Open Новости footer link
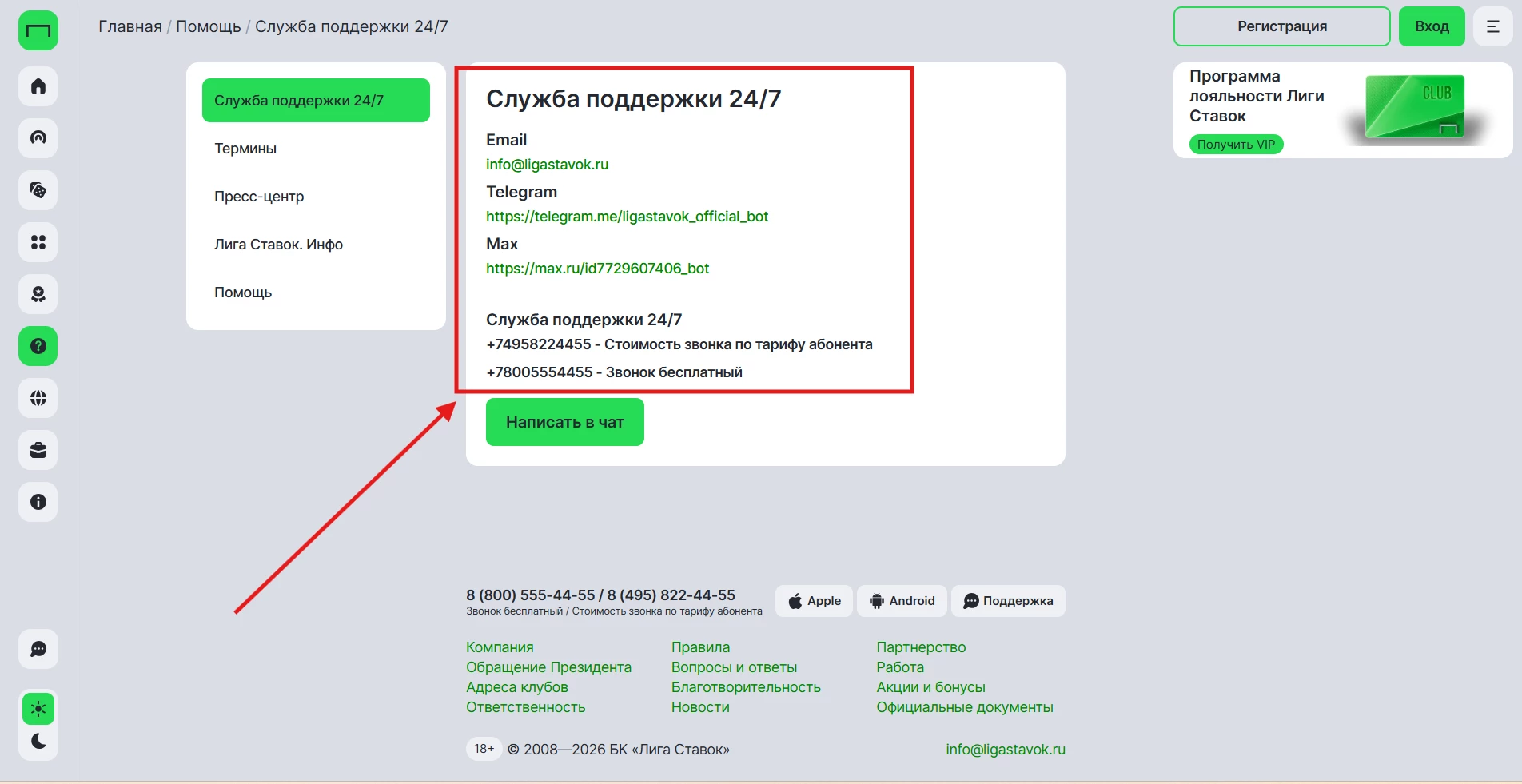 (x=700, y=707)
